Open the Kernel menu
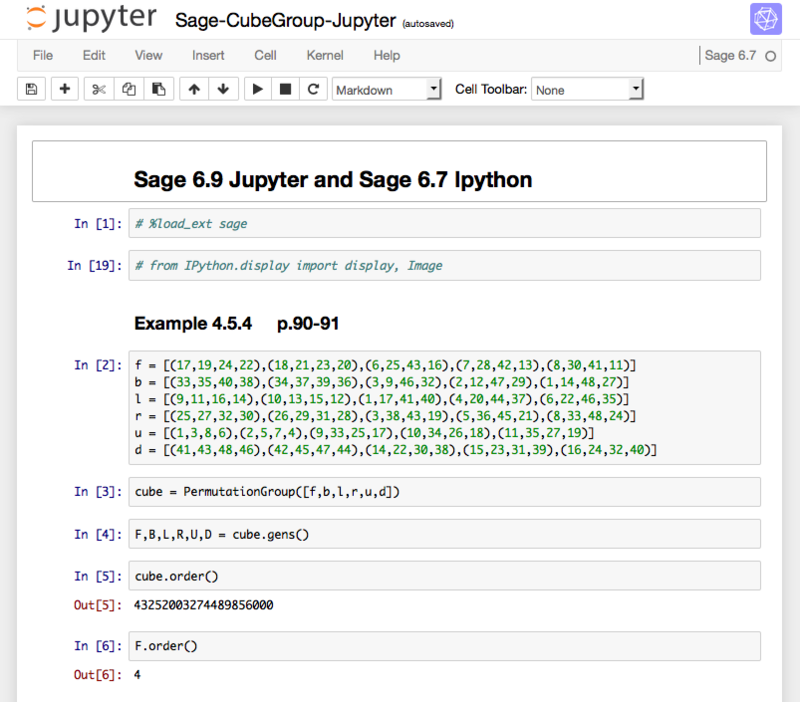 (325, 55)
